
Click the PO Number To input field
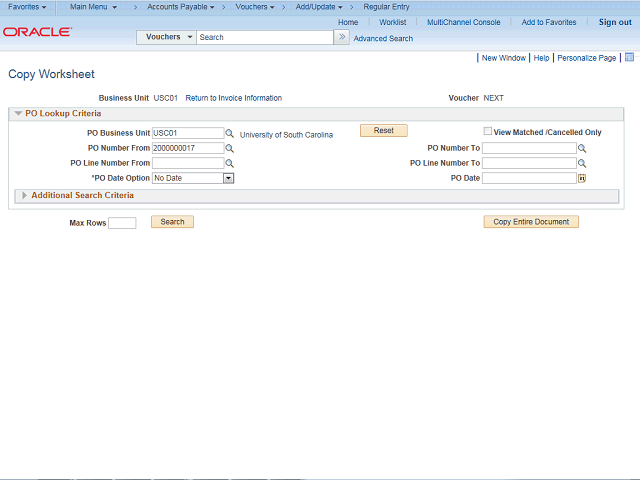pyautogui.click(x=529, y=148)
